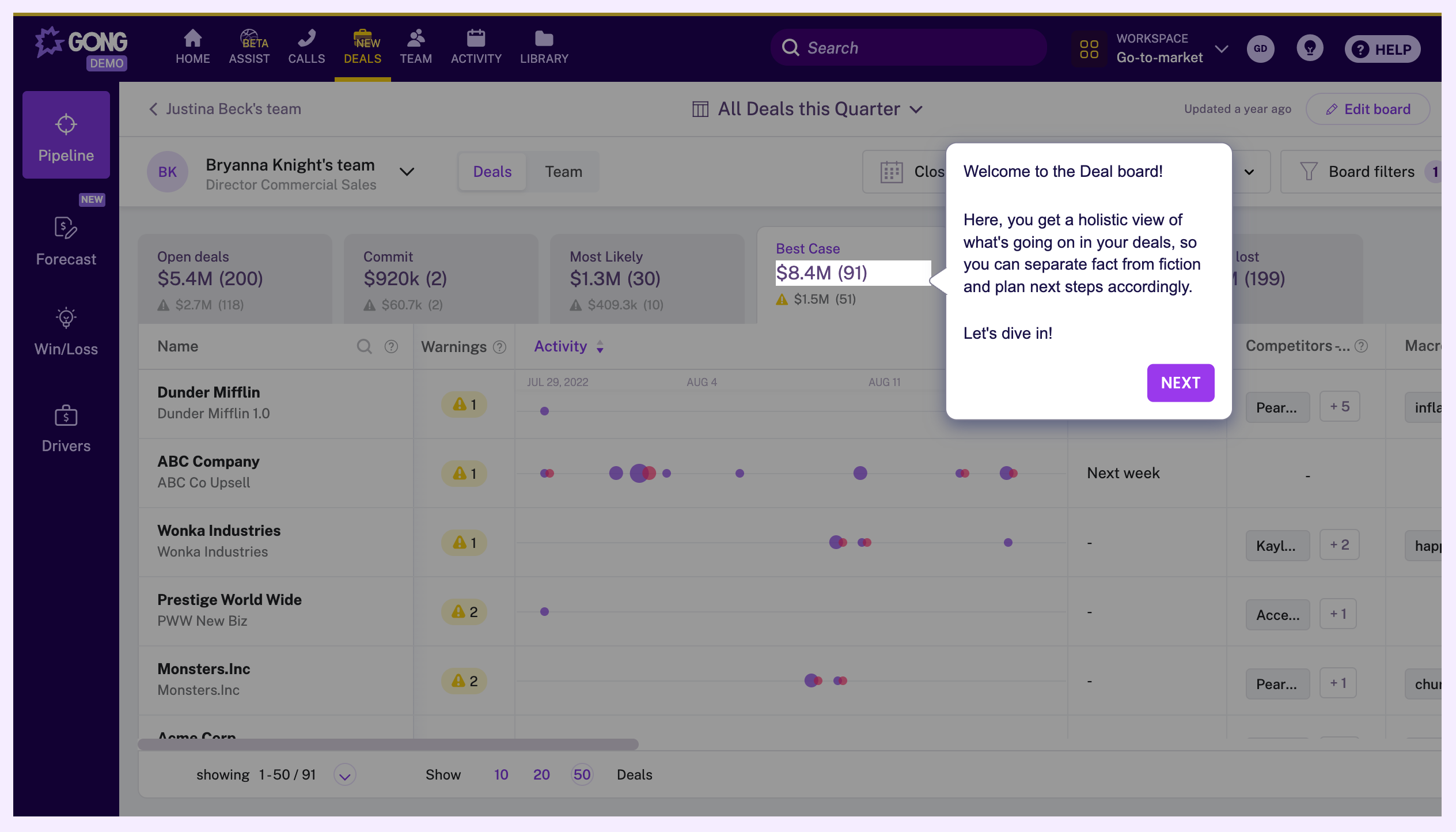Click the Competitors column help icon
1456x832 pixels.
(1360, 346)
